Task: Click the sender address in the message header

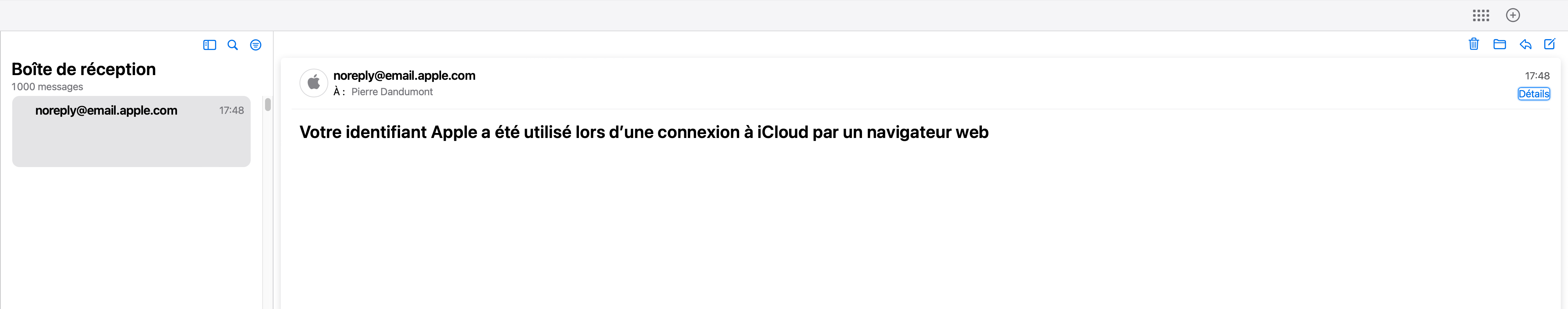Action: 404,75
